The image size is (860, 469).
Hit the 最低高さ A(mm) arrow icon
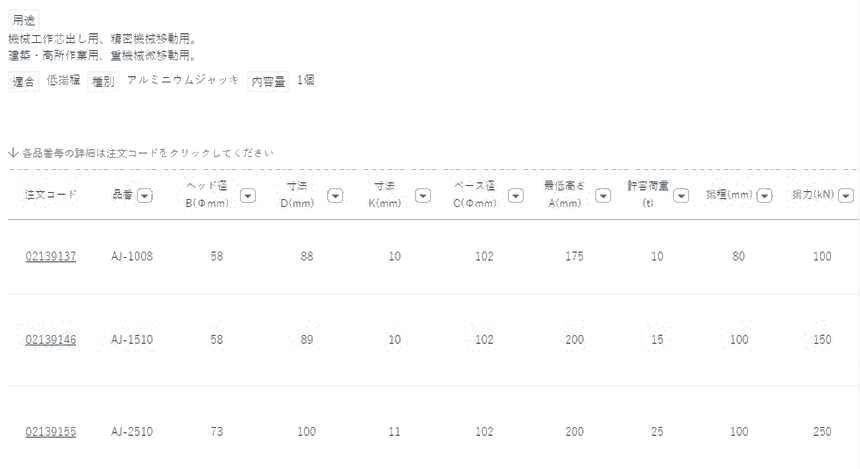[603, 195]
